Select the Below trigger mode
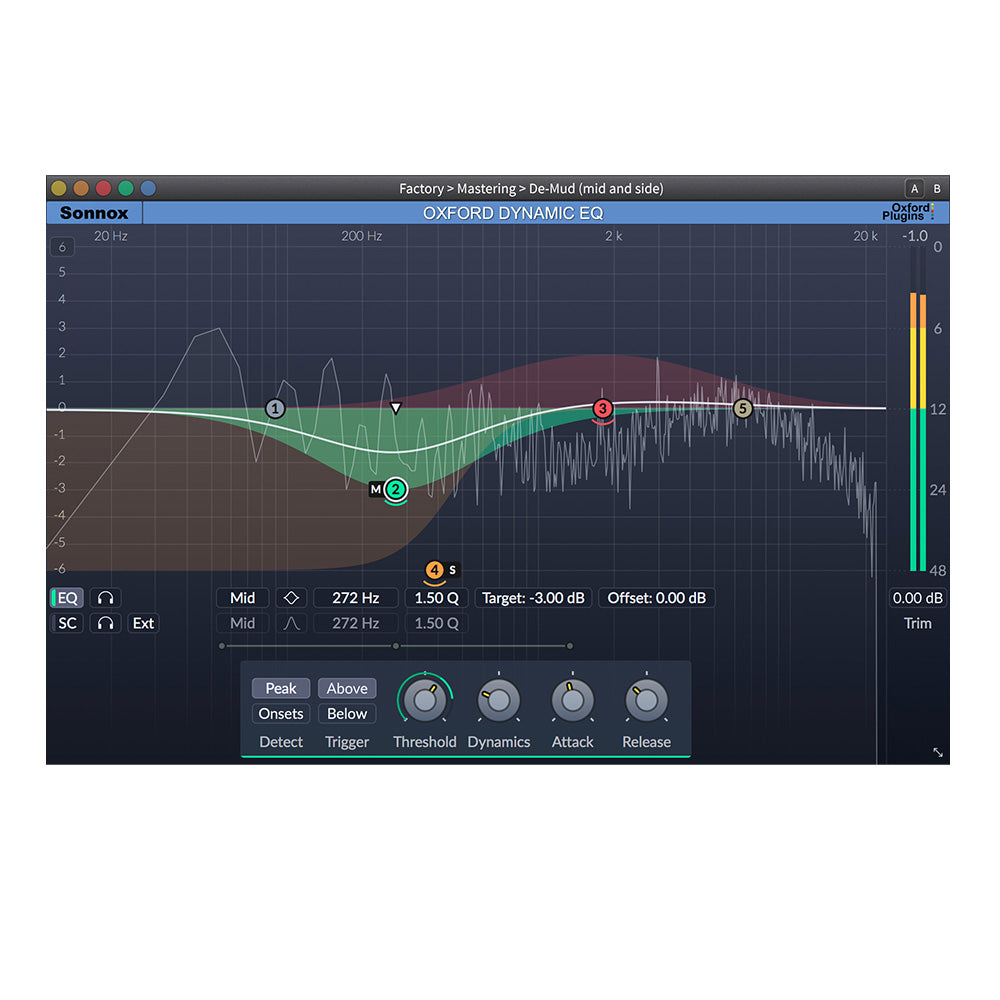This screenshot has width=1000, height=1000. point(347,713)
